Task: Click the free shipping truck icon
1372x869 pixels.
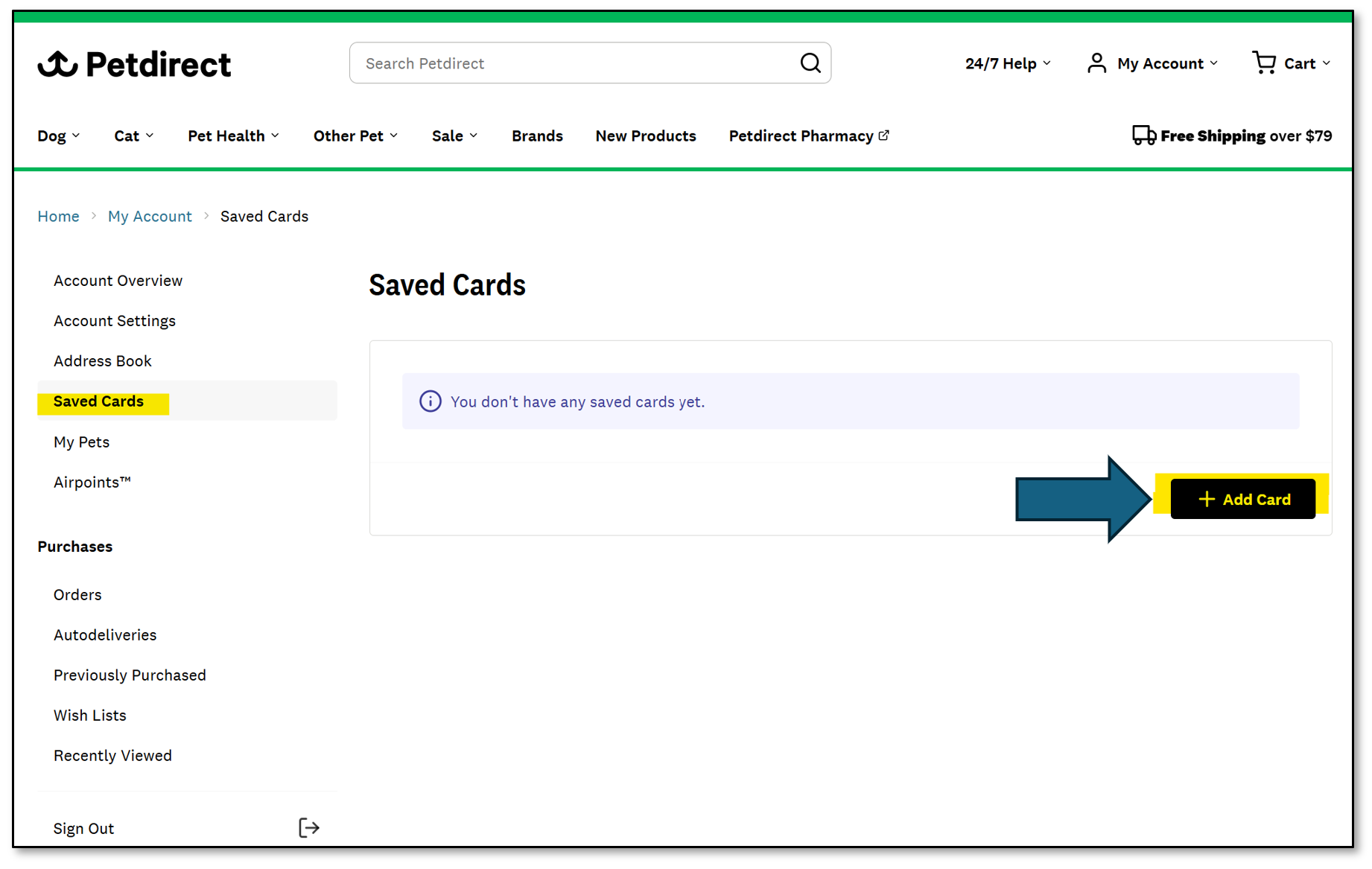Action: 1144,135
